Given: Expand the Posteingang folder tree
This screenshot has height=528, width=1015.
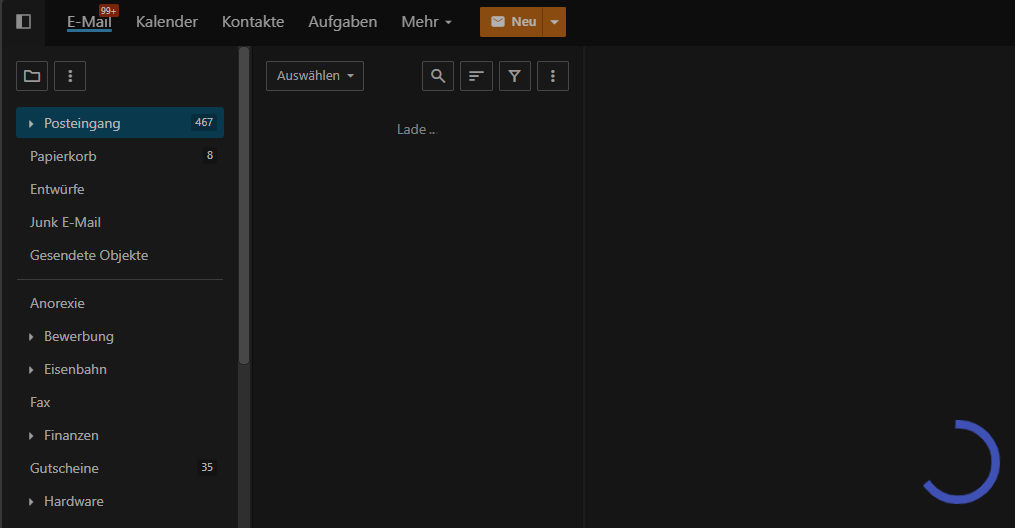Looking at the screenshot, I should tap(32, 123).
